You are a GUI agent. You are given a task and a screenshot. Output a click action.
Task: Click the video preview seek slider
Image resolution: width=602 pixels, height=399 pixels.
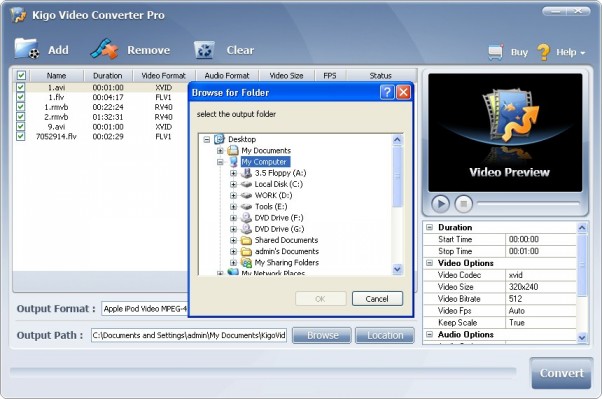pyautogui.click(x=528, y=204)
